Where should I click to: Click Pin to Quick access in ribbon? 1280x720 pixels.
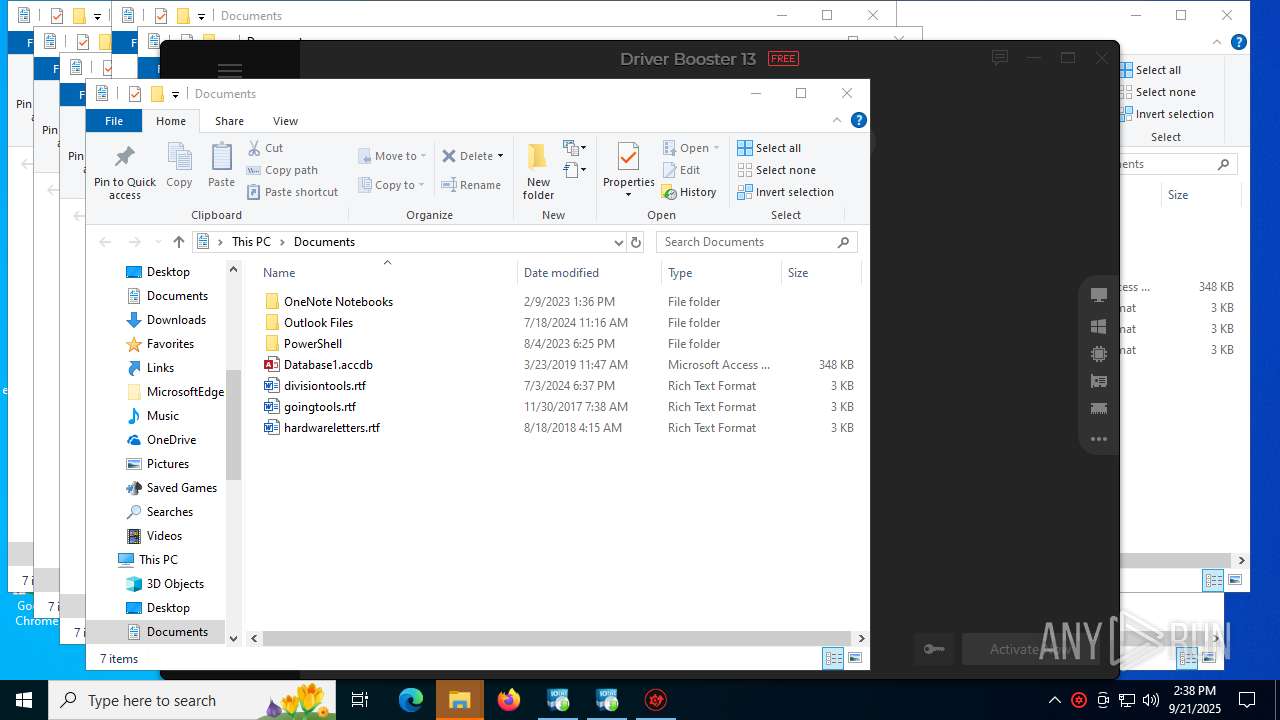tap(125, 172)
